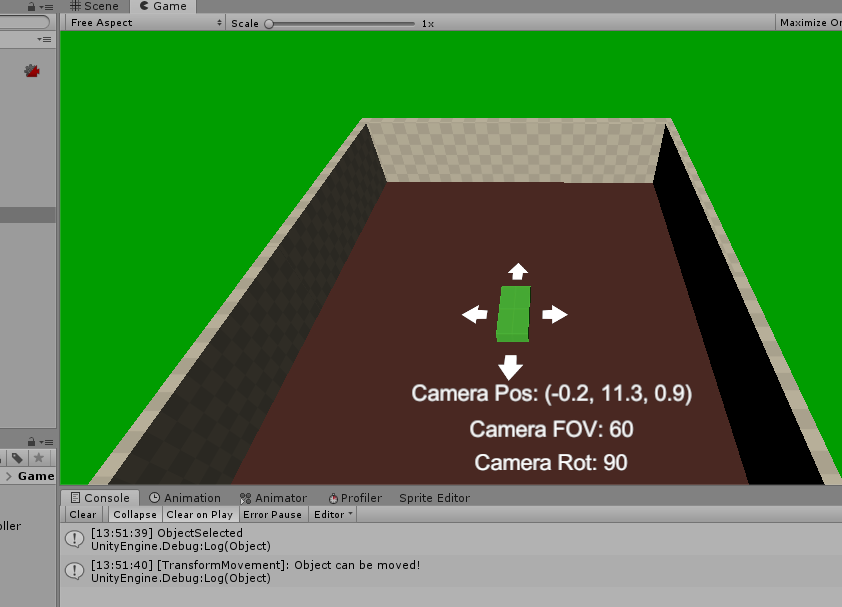Image resolution: width=842 pixels, height=607 pixels.
Task: Click the info icon of ObjectSelected log
Action: [75, 539]
